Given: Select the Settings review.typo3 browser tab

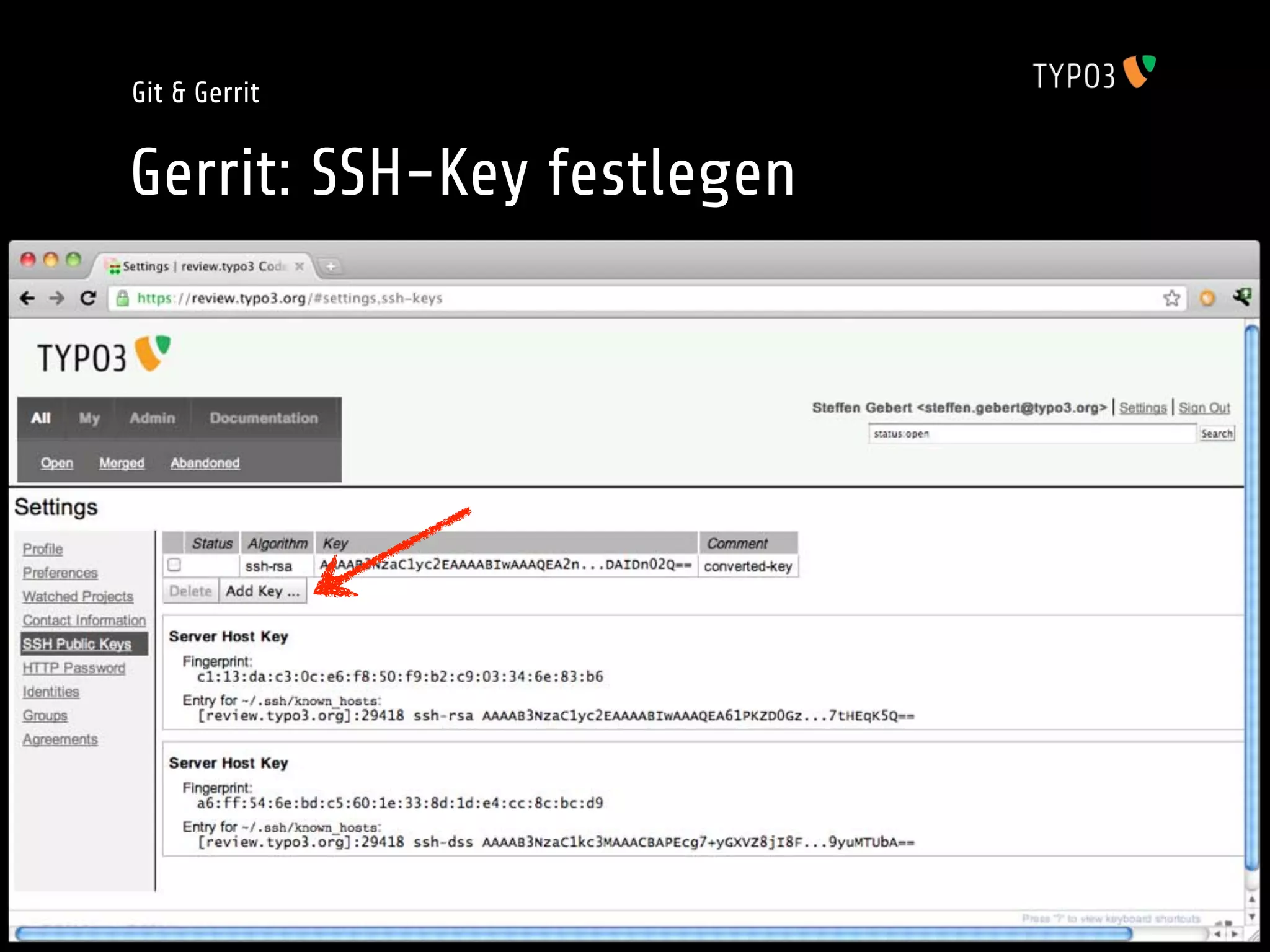Looking at the screenshot, I should pyautogui.click(x=205, y=267).
